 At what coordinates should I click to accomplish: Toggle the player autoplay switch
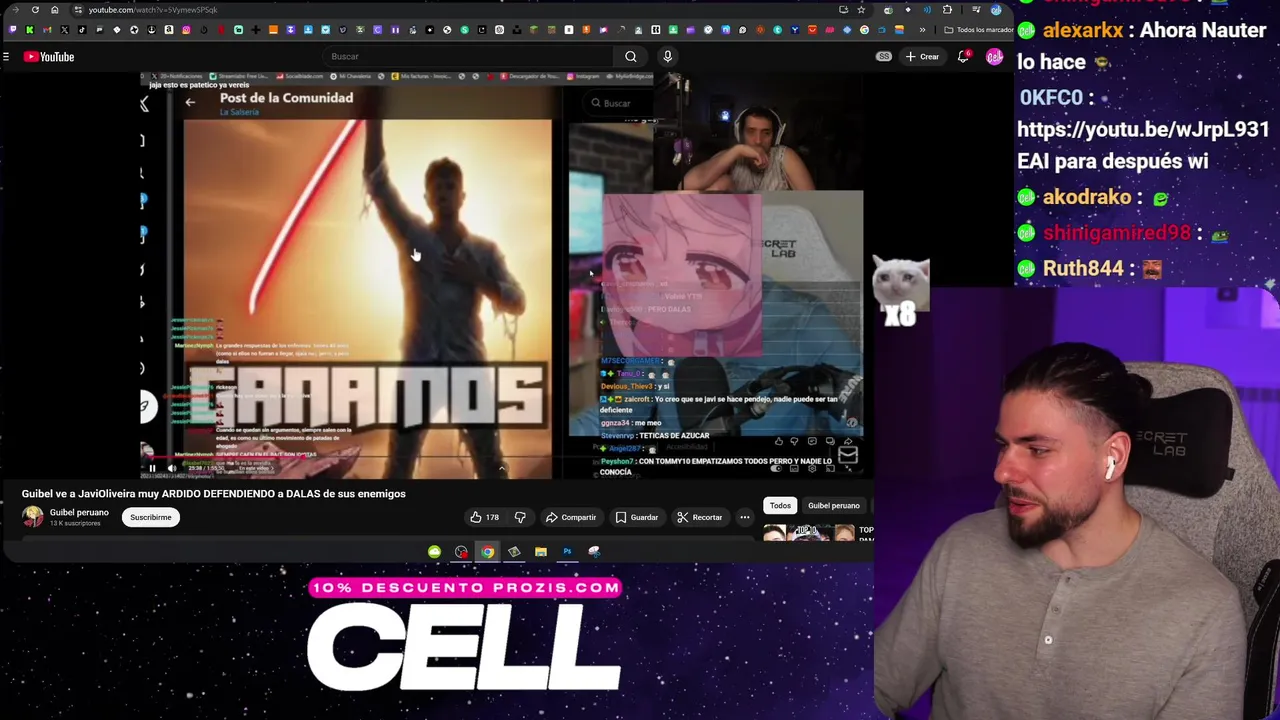click(x=776, y=468)
